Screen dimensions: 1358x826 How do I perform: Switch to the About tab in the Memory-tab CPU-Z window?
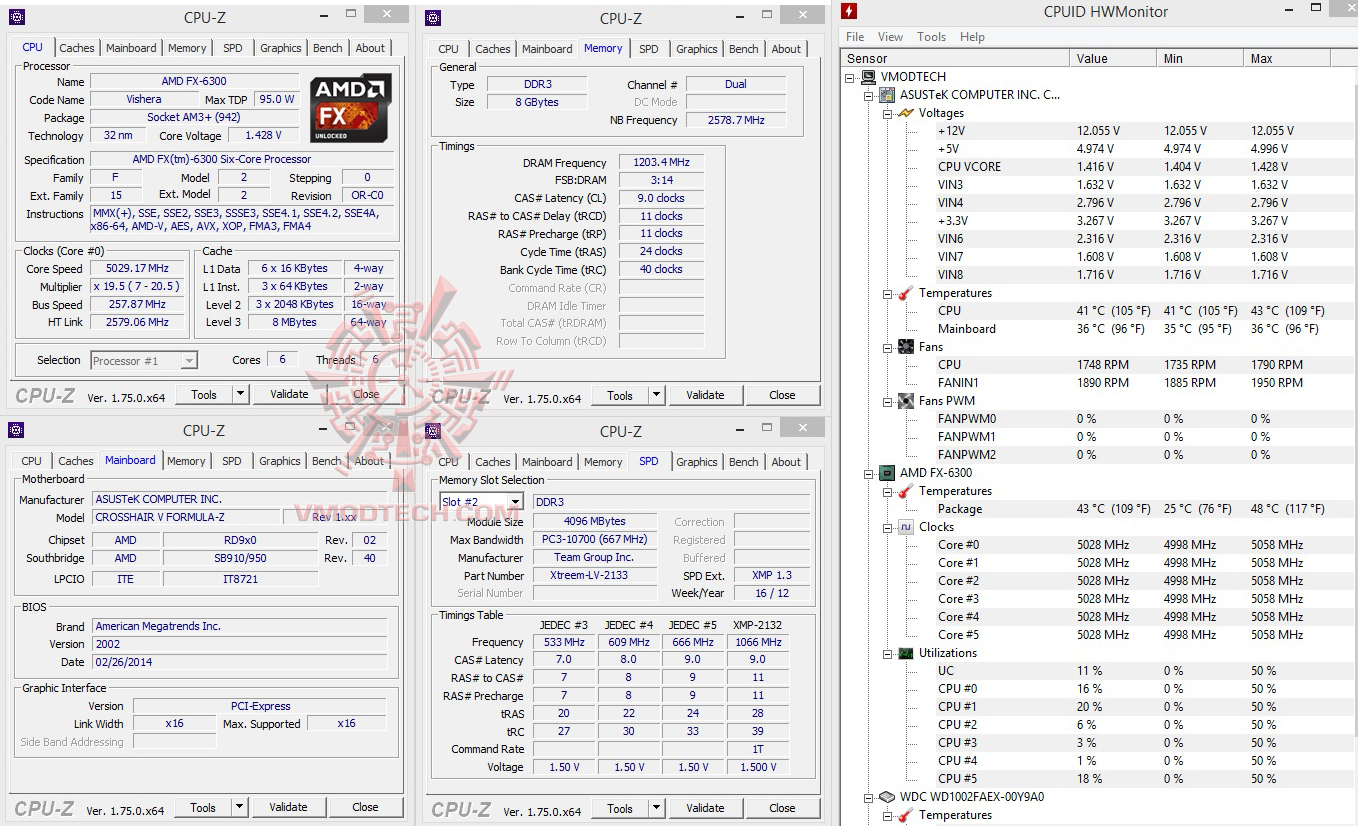click(786, 49)
